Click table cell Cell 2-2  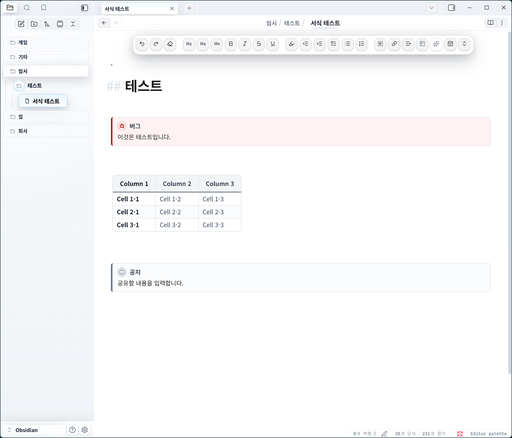(x=177, y=212)
